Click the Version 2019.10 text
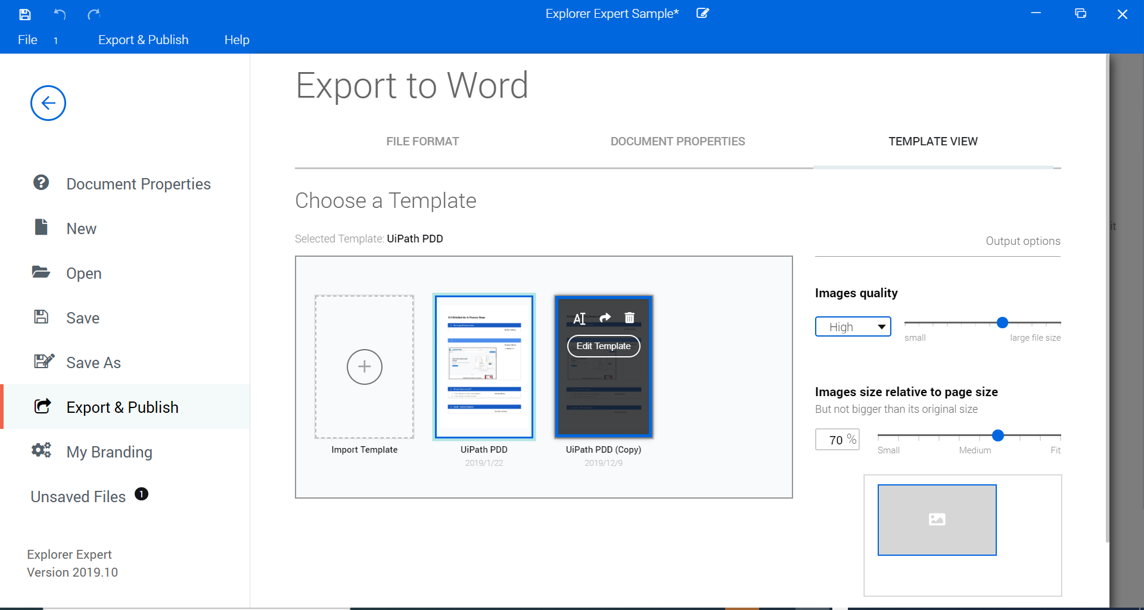The image size is (1144, 610). (72, 572)
